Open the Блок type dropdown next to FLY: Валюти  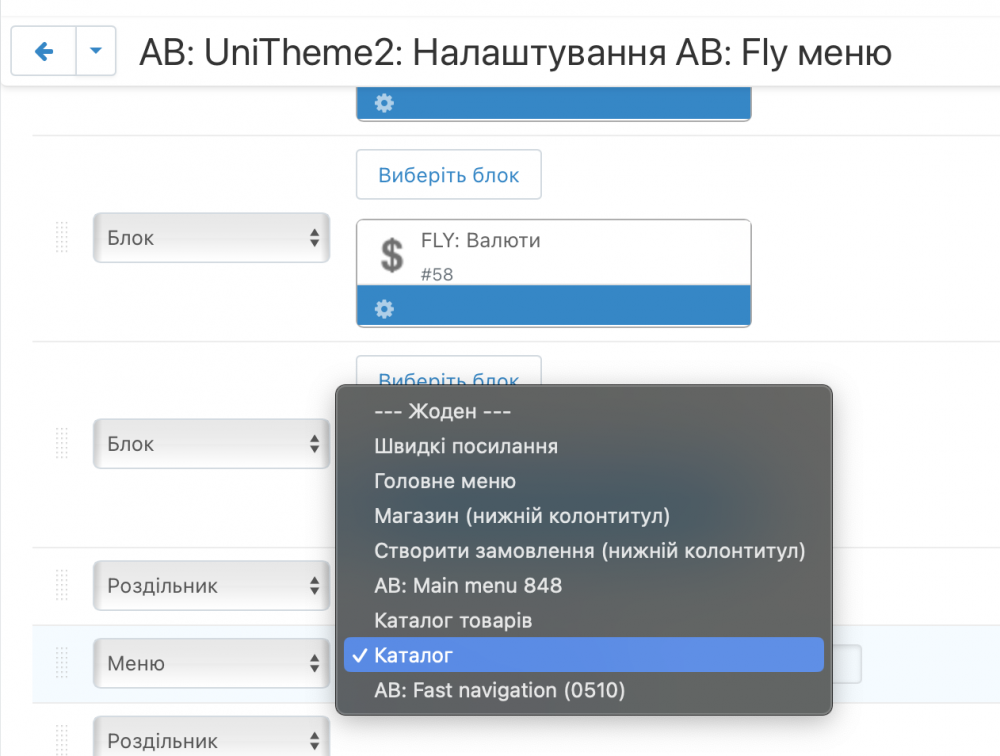211,238
